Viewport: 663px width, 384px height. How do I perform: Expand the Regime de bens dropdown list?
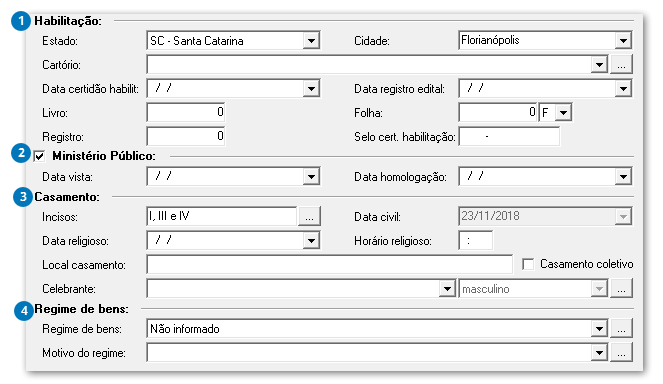599,329
